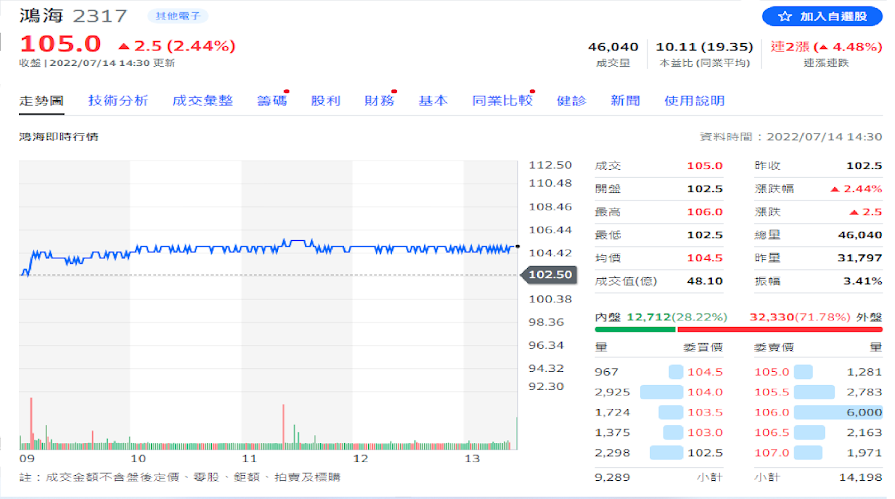Click the 105.0 main price figure
This screenshot has width=895, height=499.
[x=61, y=44]
